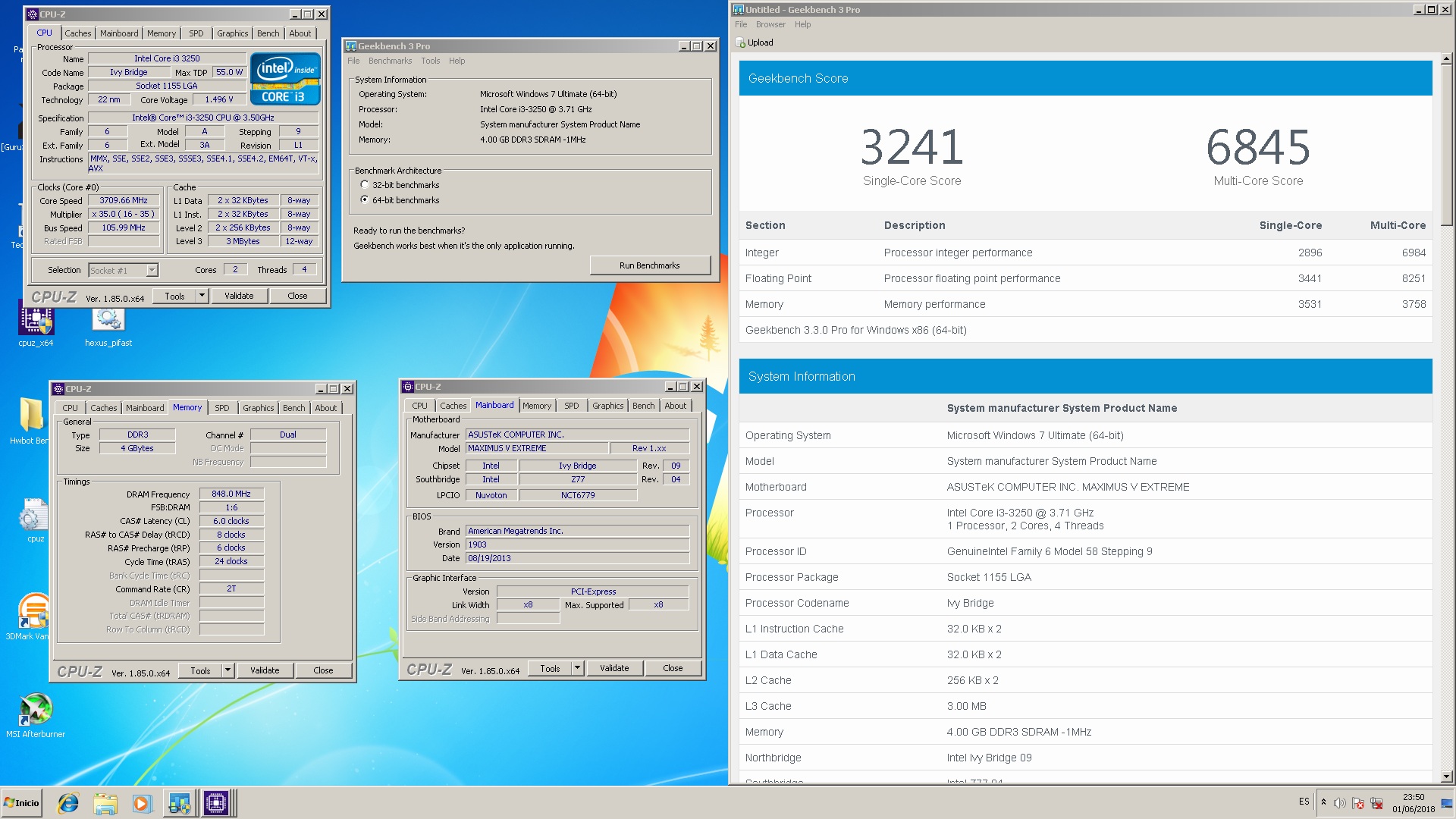The width and height of the screenshot is (1456, 819).
Task: Open Mainboard tab in the top CPU-Z window
Action: [119, 33]
